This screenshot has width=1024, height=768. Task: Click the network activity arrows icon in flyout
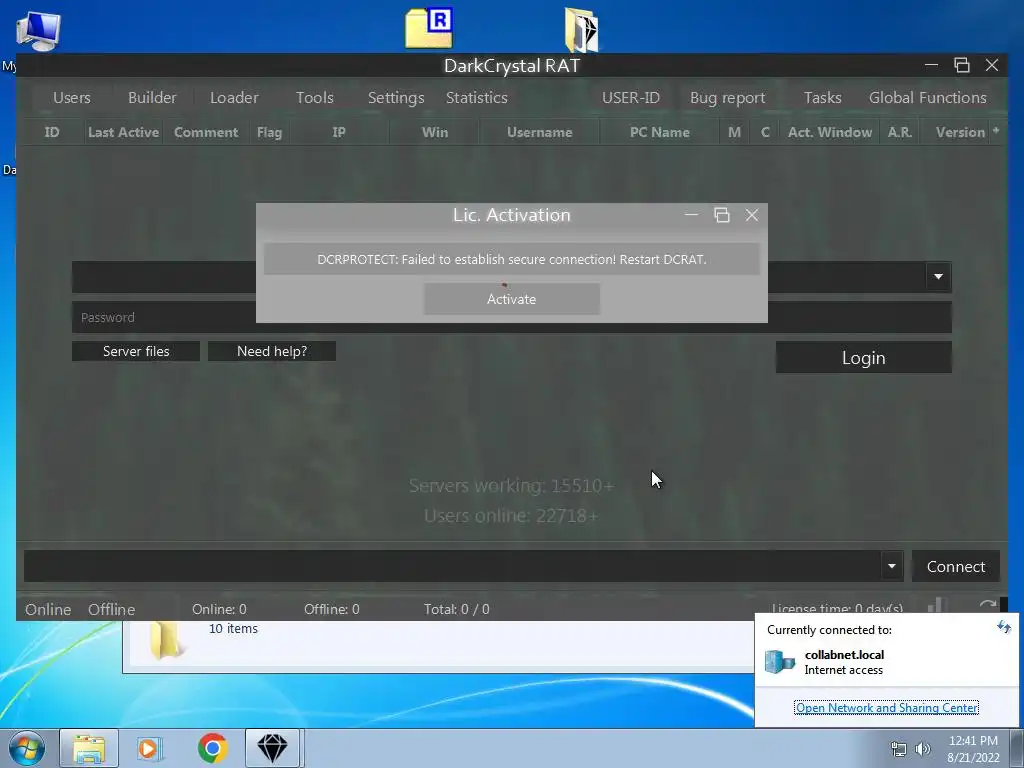[x=1004, y=628]
